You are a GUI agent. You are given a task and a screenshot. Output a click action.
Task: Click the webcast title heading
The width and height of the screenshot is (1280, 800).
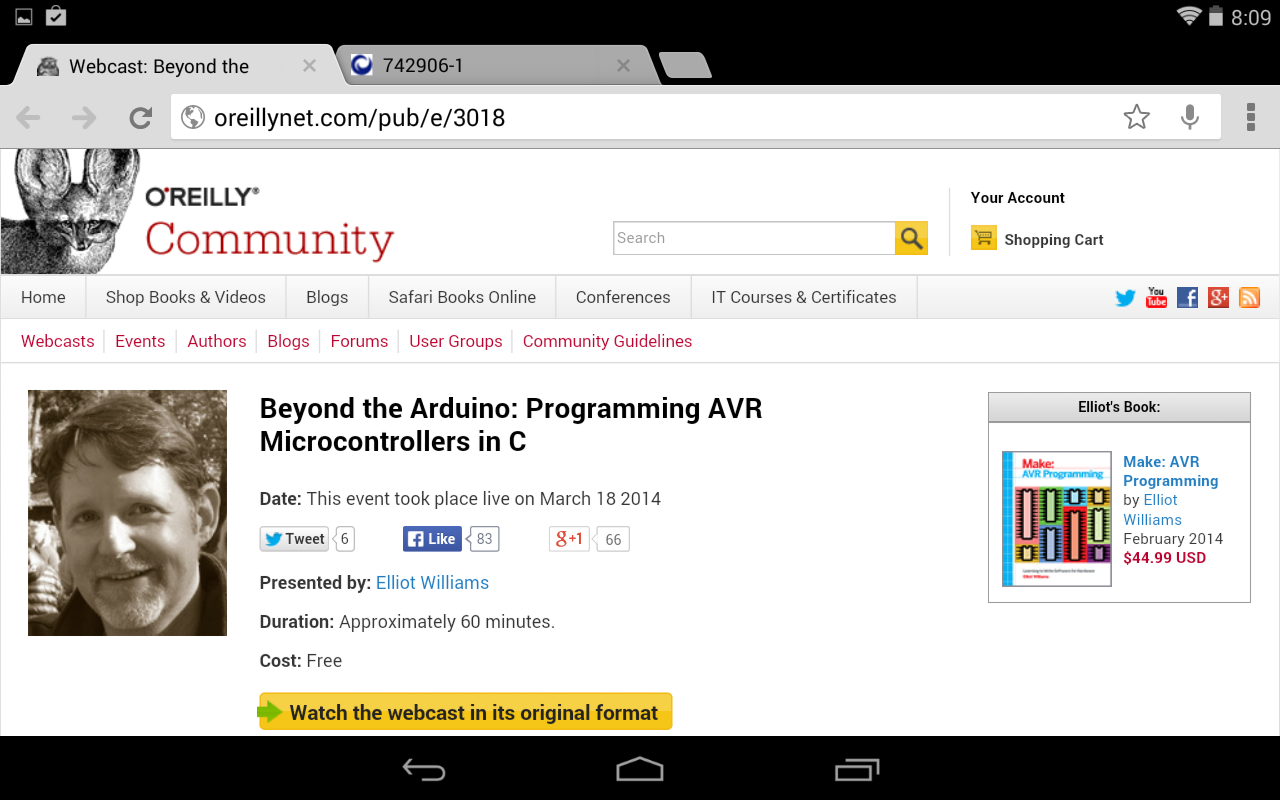(511, 425)
